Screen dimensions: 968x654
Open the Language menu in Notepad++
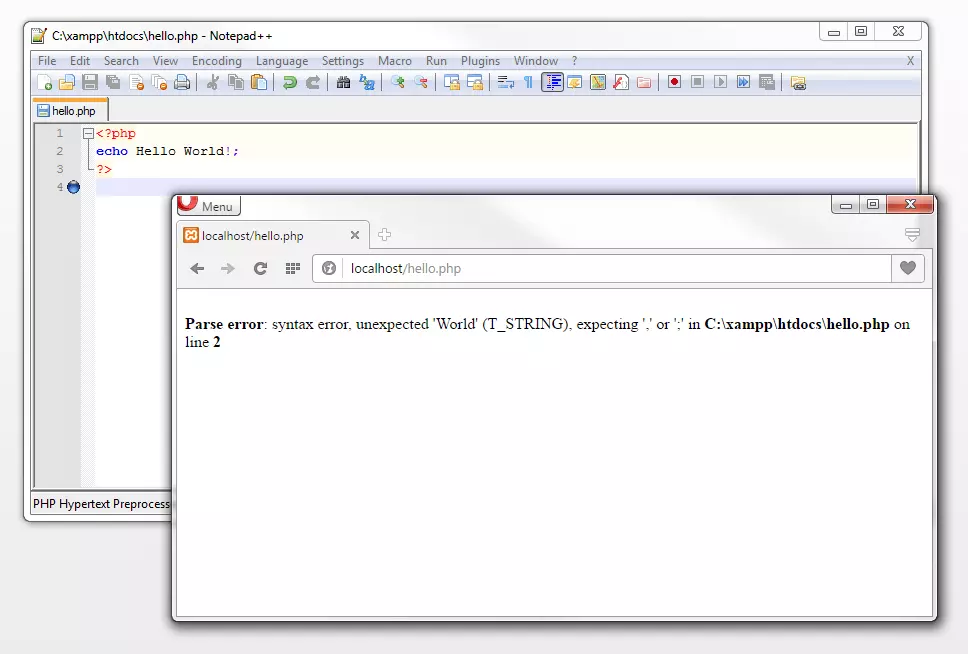[281, 60]
